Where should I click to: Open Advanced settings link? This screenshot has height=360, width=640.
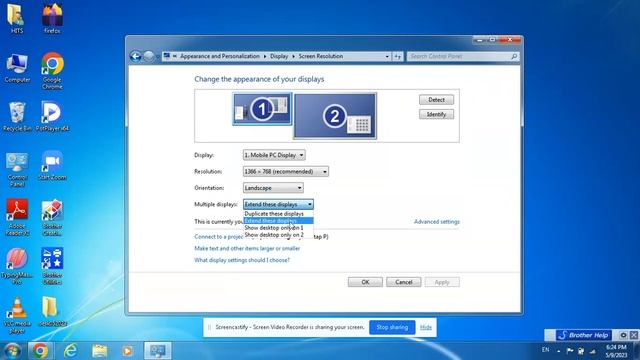pyautogui.click(x=437, y=222)
